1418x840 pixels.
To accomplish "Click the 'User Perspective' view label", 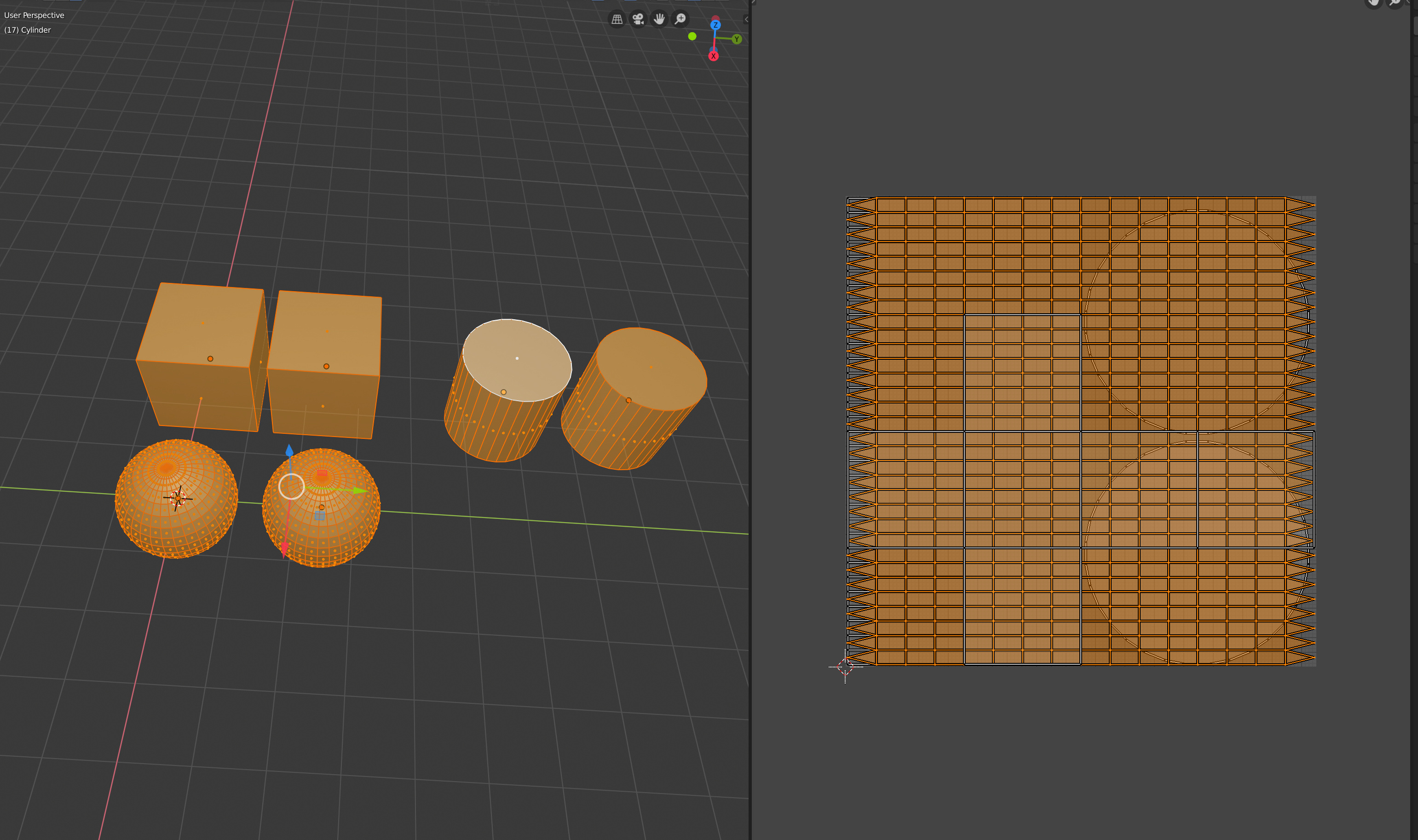I will [x=34, y=15].
